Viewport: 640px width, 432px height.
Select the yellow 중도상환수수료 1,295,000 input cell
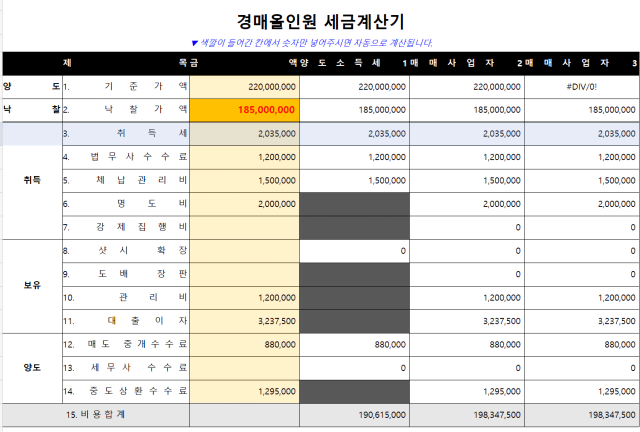click(x=244, y=391)
